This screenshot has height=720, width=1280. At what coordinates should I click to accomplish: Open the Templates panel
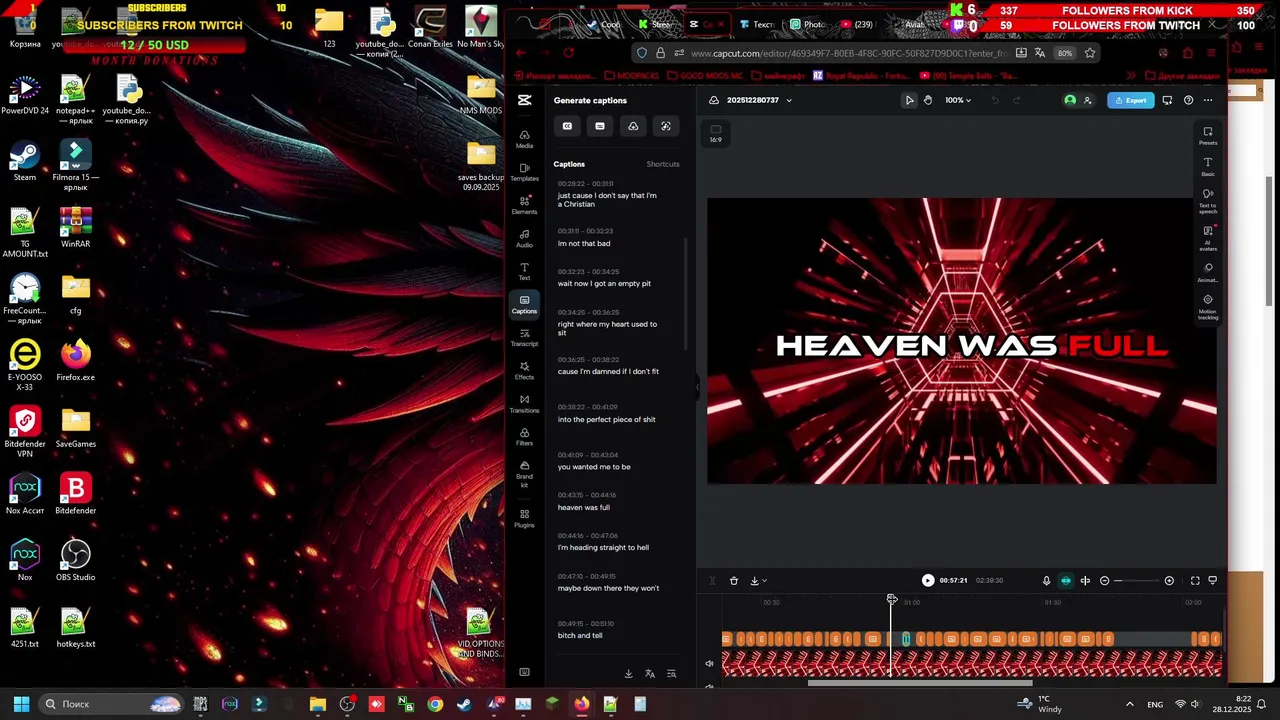(x=524, y=172)
